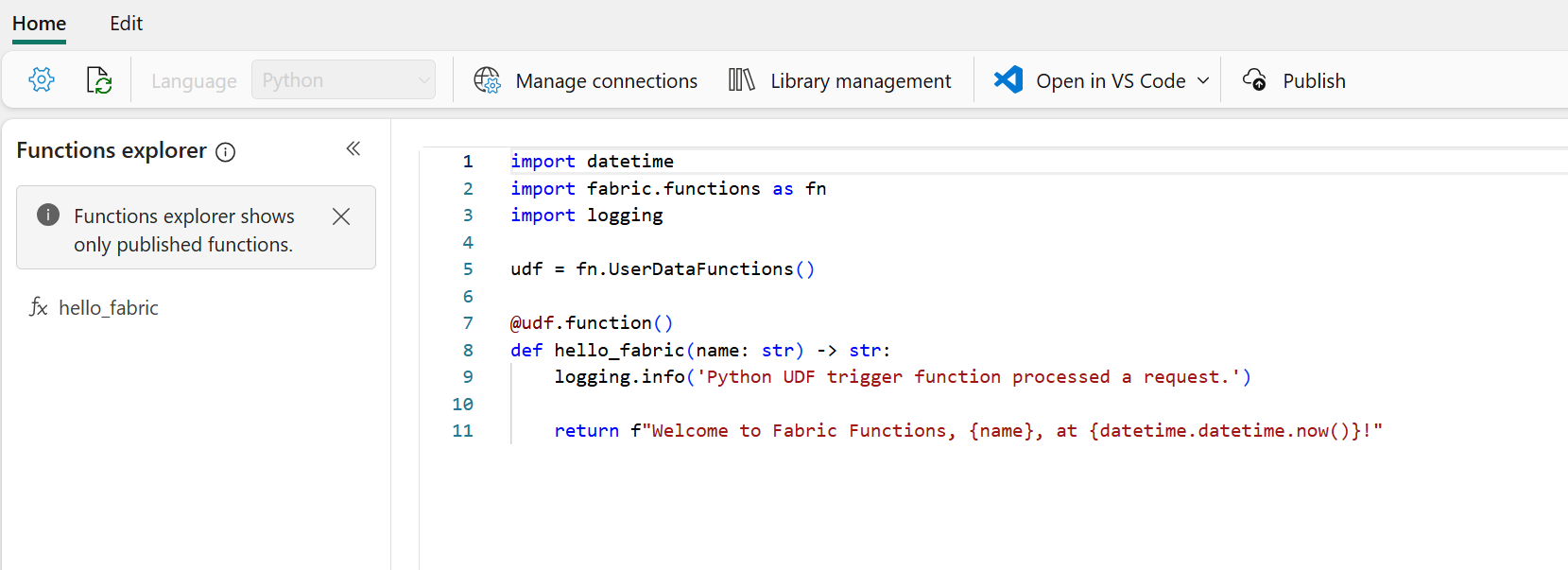This screenshot has width=1568, height=570.
Task: Click line number 5 in editor
Action: pos(468,269)
